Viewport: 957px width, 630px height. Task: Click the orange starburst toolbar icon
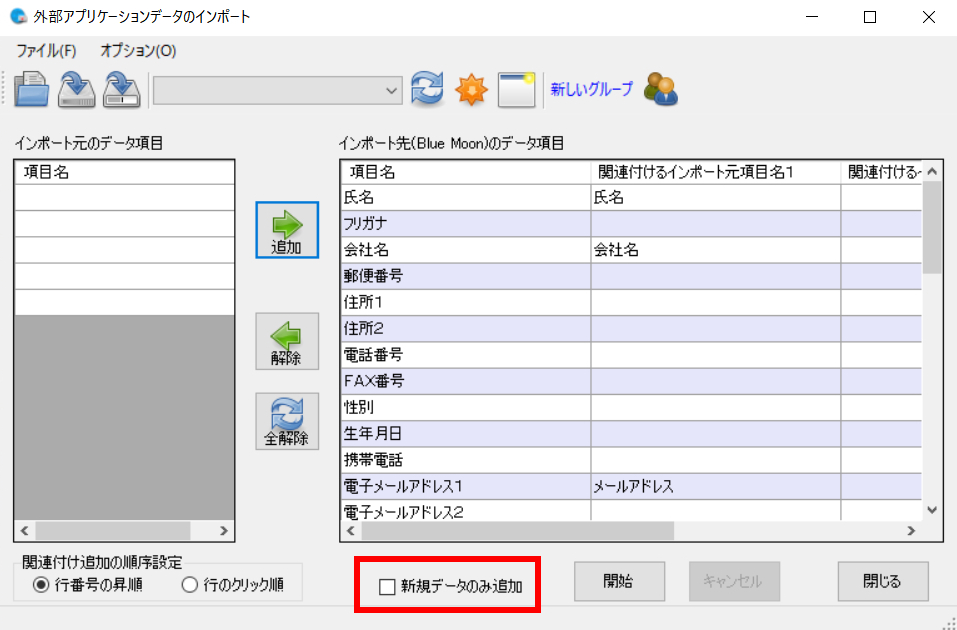(471, 89)
